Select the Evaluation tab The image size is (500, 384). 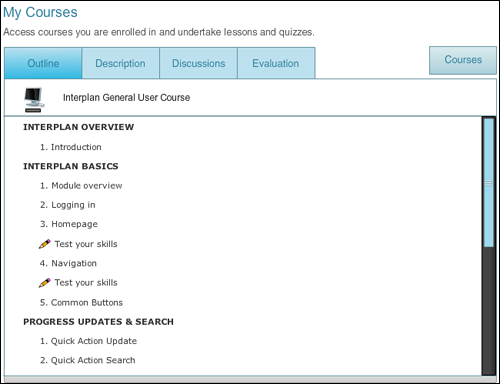(276, 63)
